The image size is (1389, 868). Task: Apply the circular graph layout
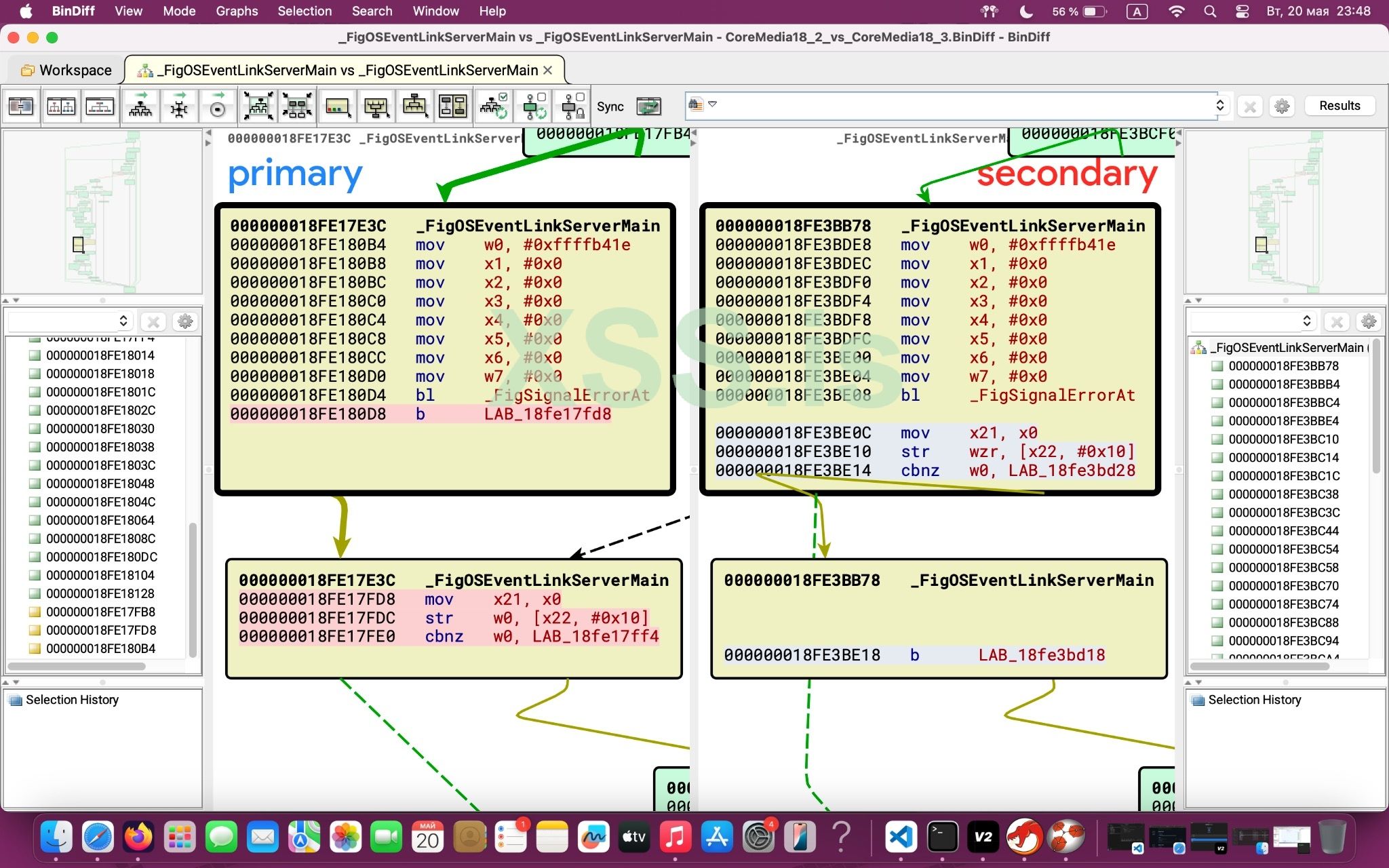(218, 106)
